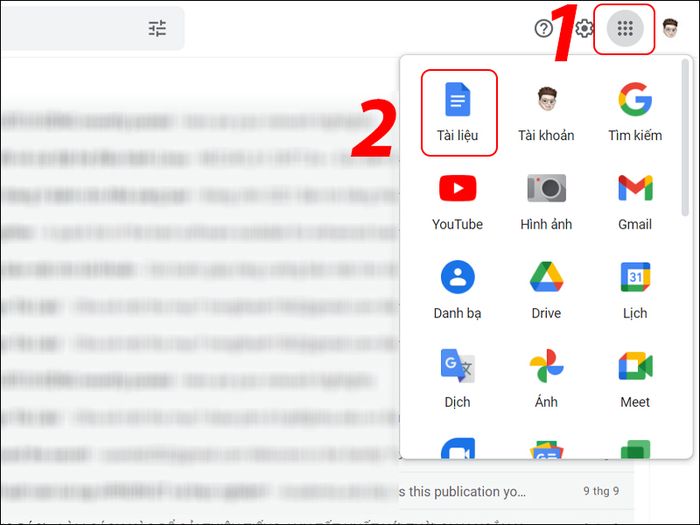Open Tài liệu (Docs) app
This screenshot has width=700, height=525.
458,112
